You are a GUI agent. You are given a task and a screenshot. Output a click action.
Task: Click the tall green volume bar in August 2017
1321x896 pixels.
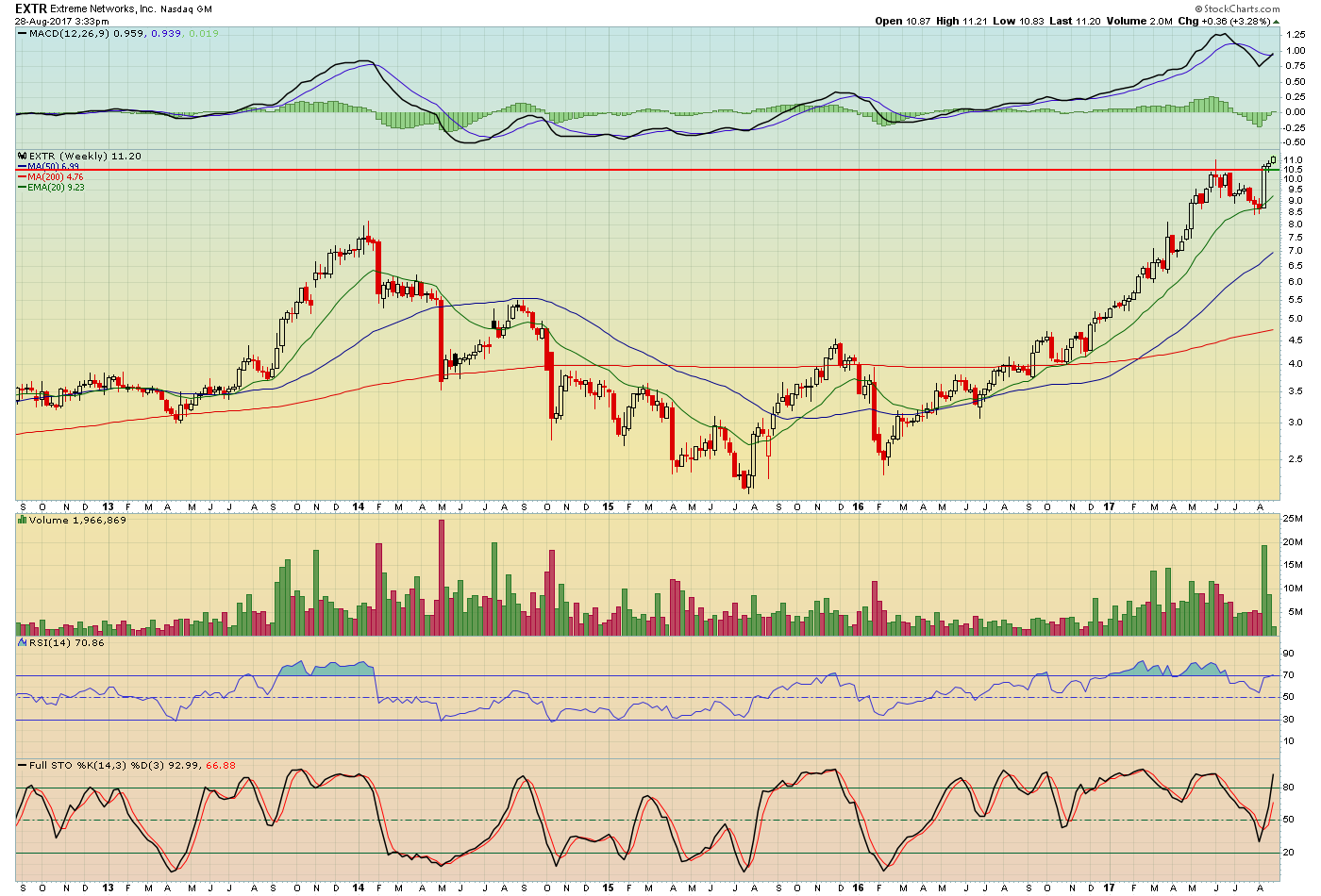[1264, 590]
